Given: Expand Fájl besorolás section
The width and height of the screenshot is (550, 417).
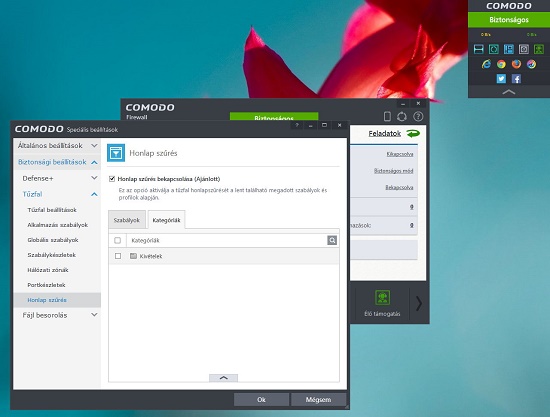Looking at the screenshot, I should point(57,315).
